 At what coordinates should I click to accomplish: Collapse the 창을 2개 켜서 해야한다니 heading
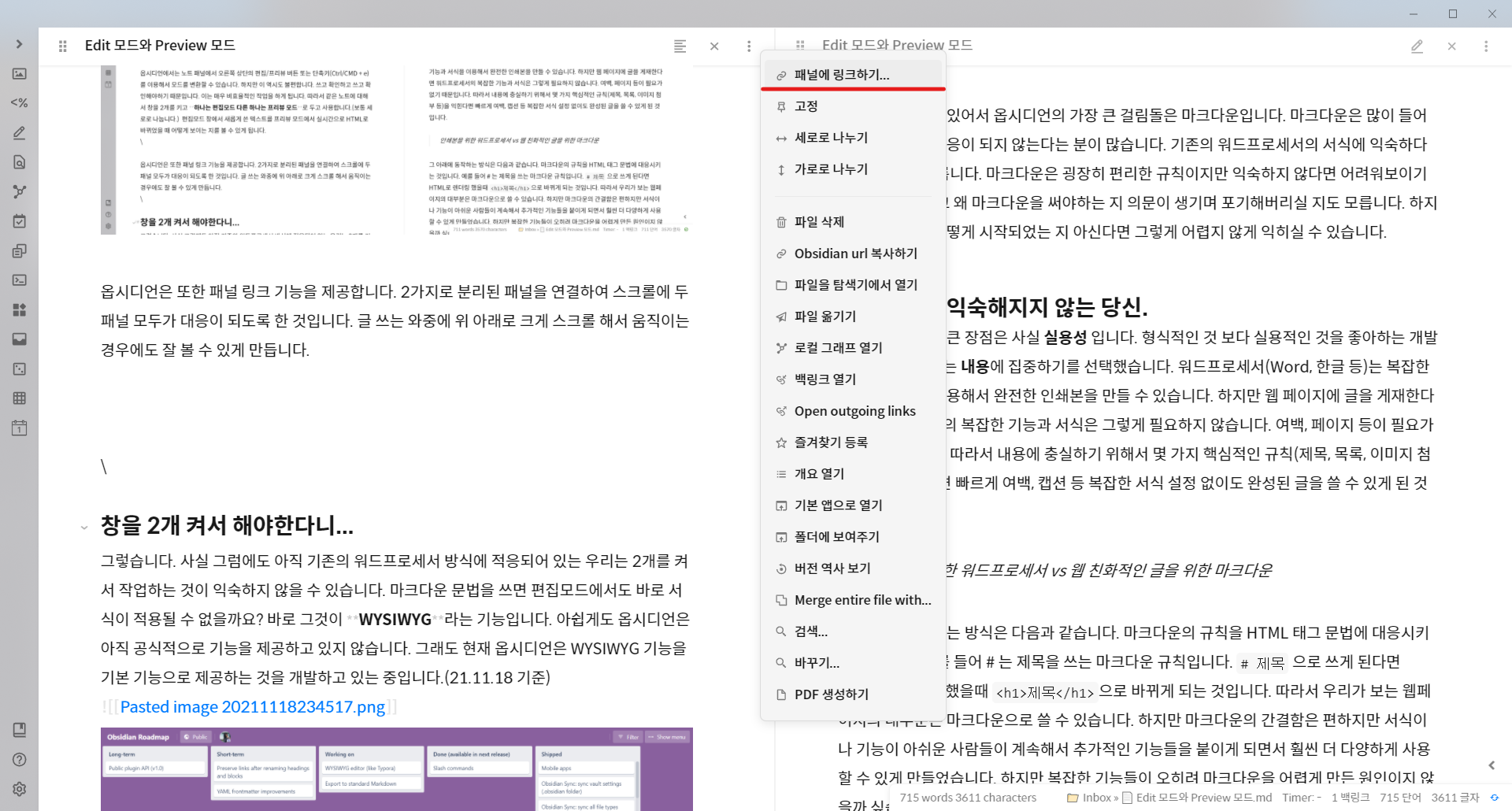coord(84,527)
